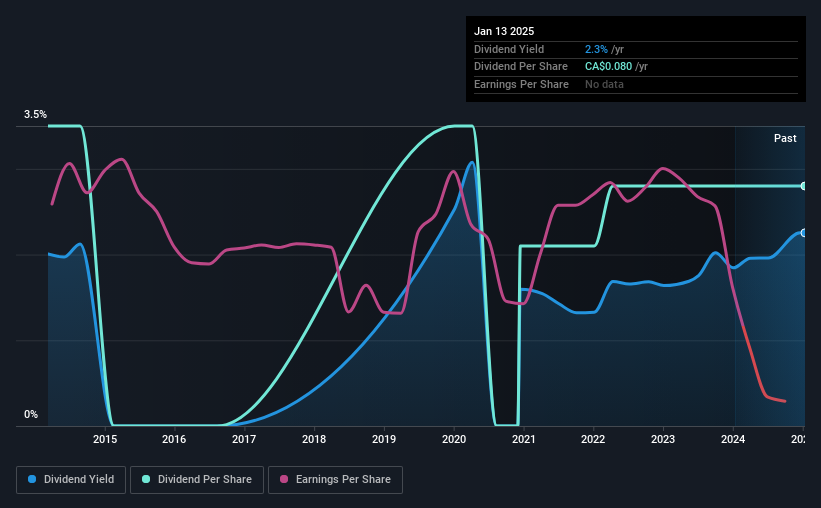The width and height of the screenshot is (821, 508).
Task: Click the 2017 x-axis label
Action: pos(244,439)
